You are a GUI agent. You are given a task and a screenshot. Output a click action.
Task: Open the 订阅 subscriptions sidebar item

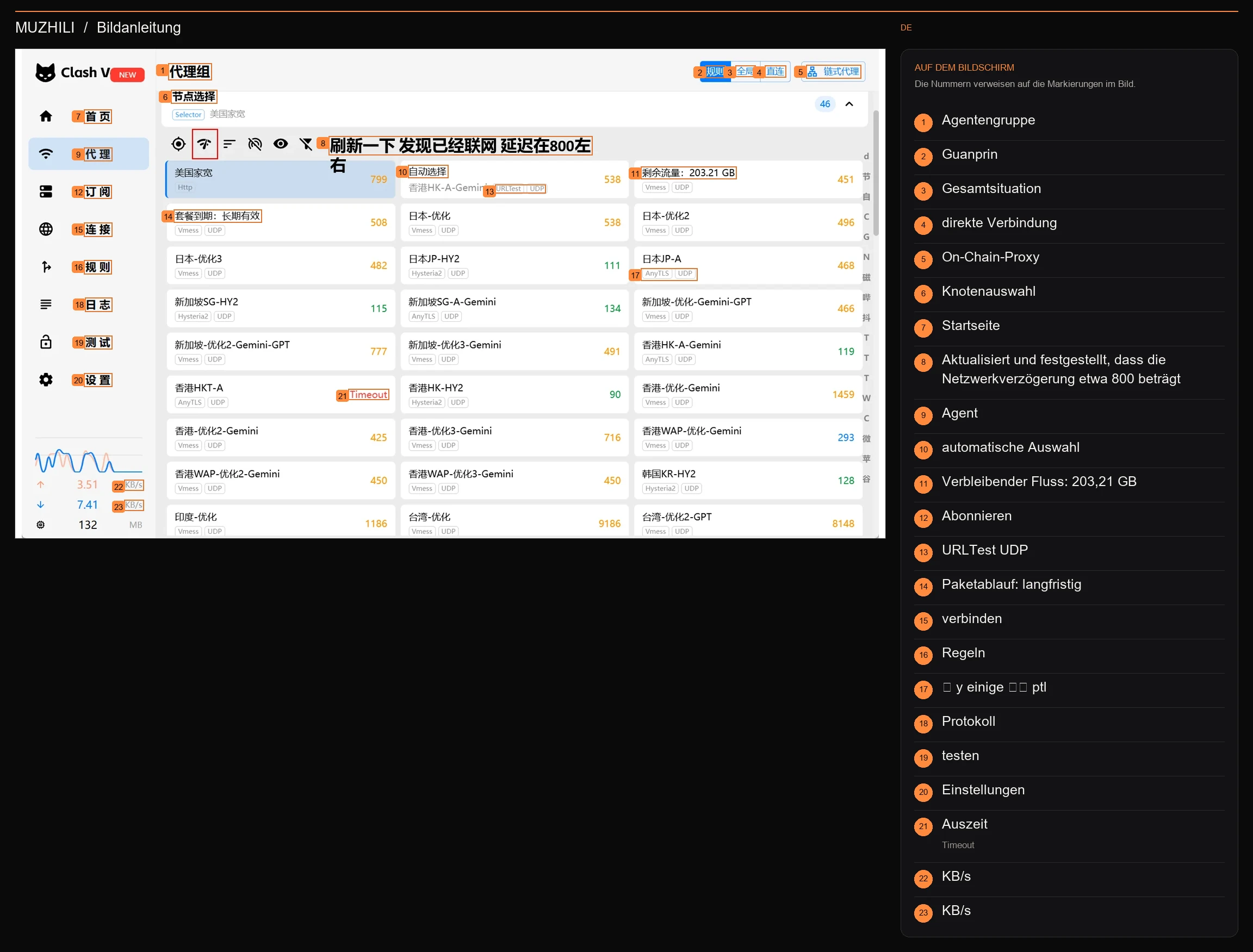89,191
